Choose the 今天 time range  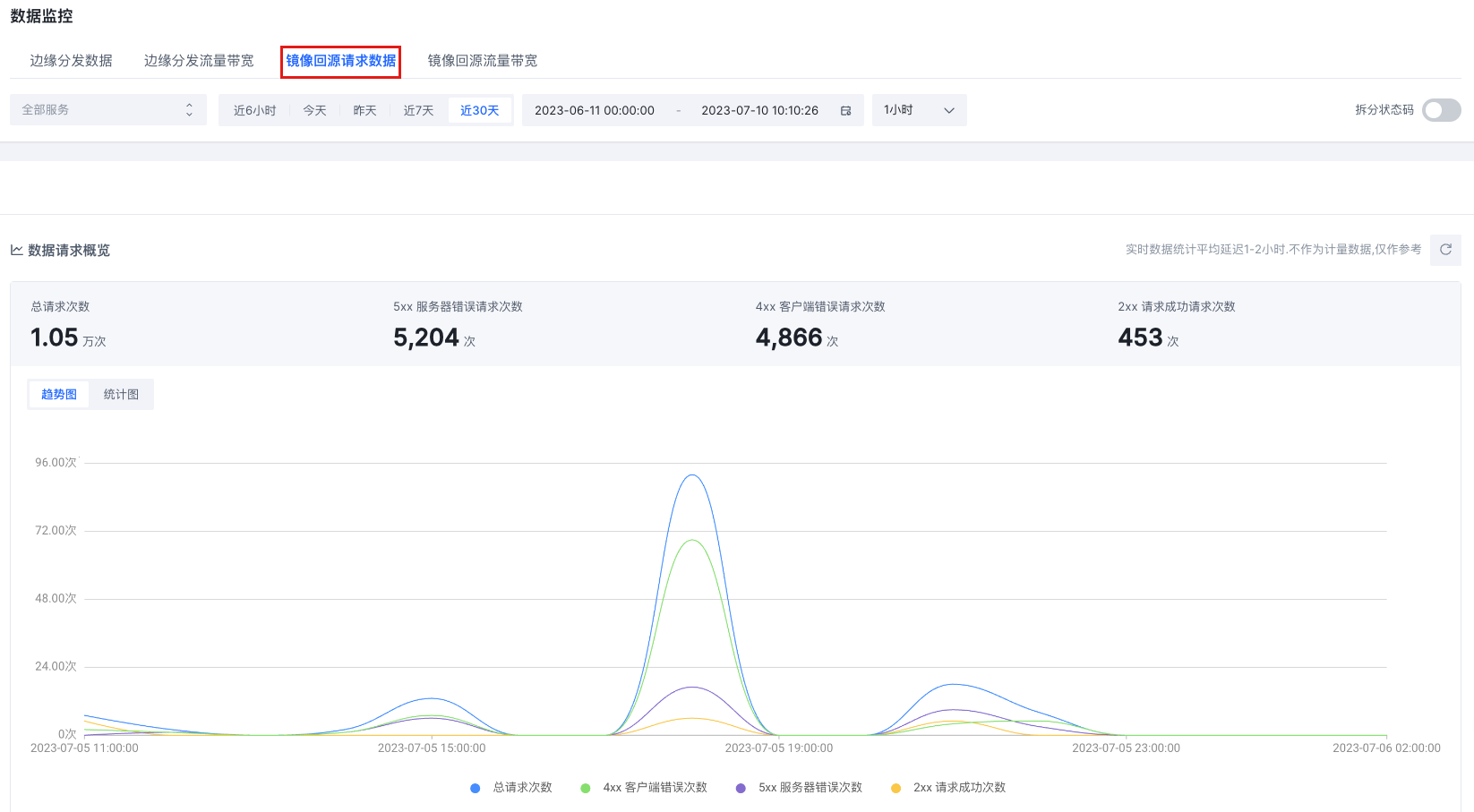(314, 110)
